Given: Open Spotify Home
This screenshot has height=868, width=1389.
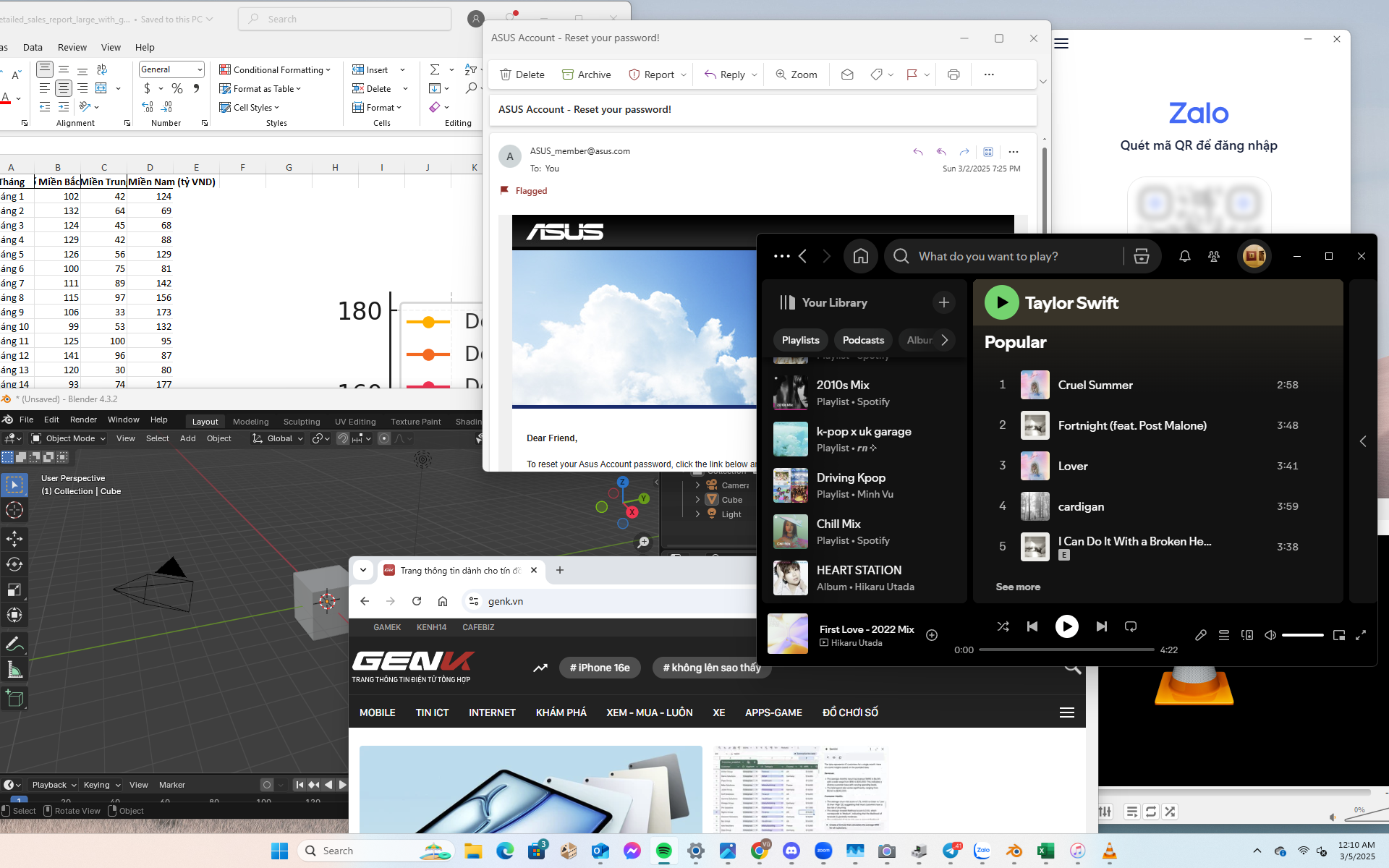Looking at the screenshot, I should [861, 256].
